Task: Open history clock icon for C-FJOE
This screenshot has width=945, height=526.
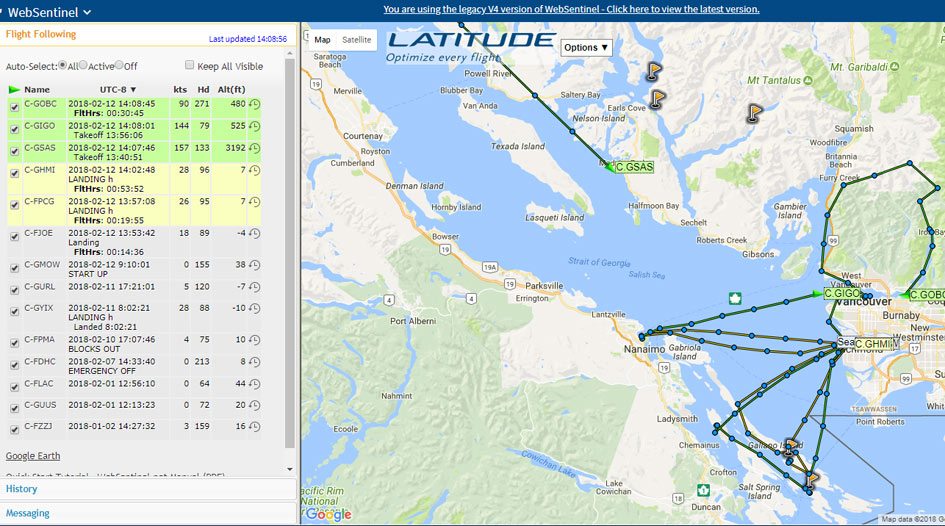Action: 254,233
